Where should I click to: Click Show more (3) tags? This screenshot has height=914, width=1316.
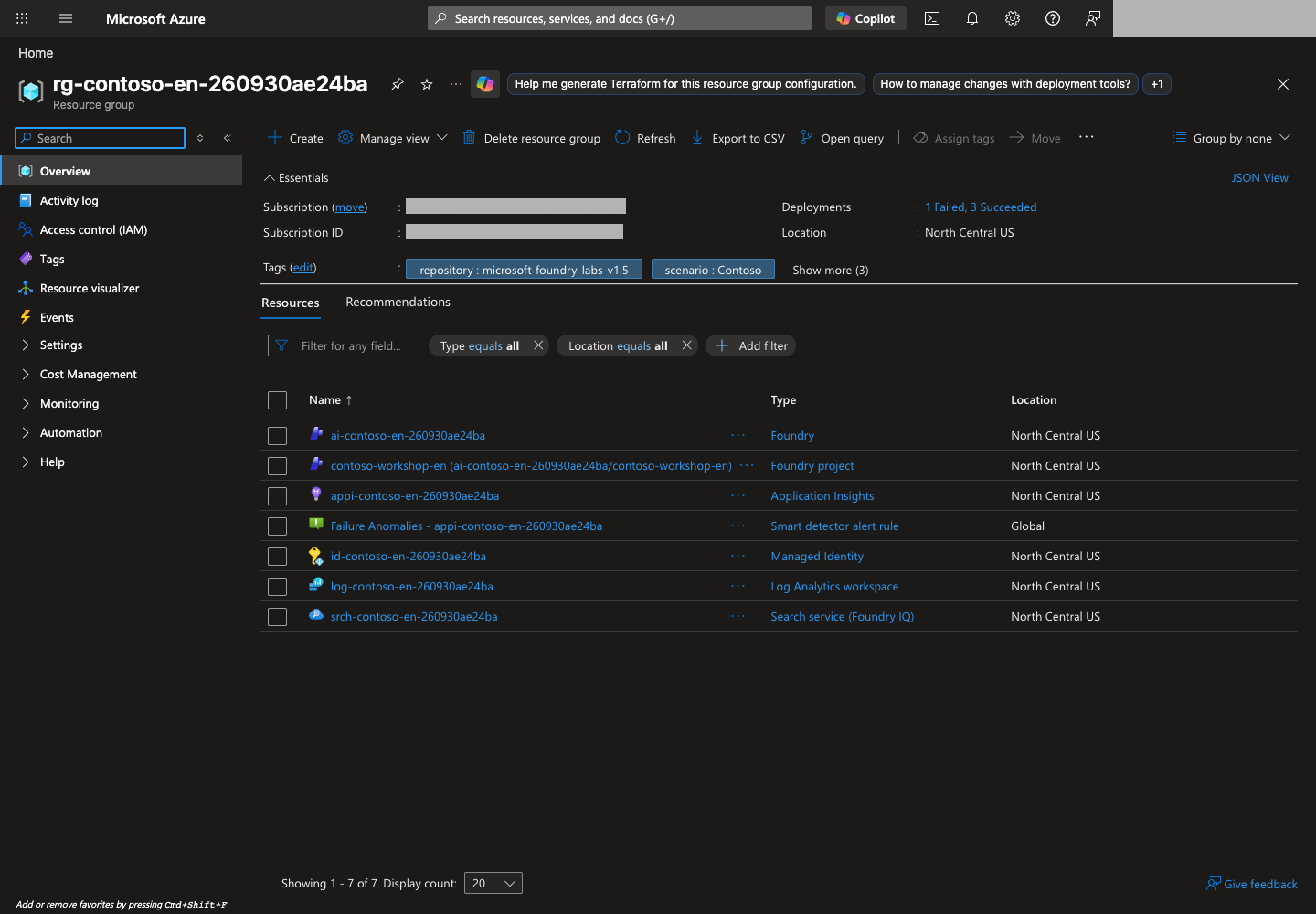831,271
